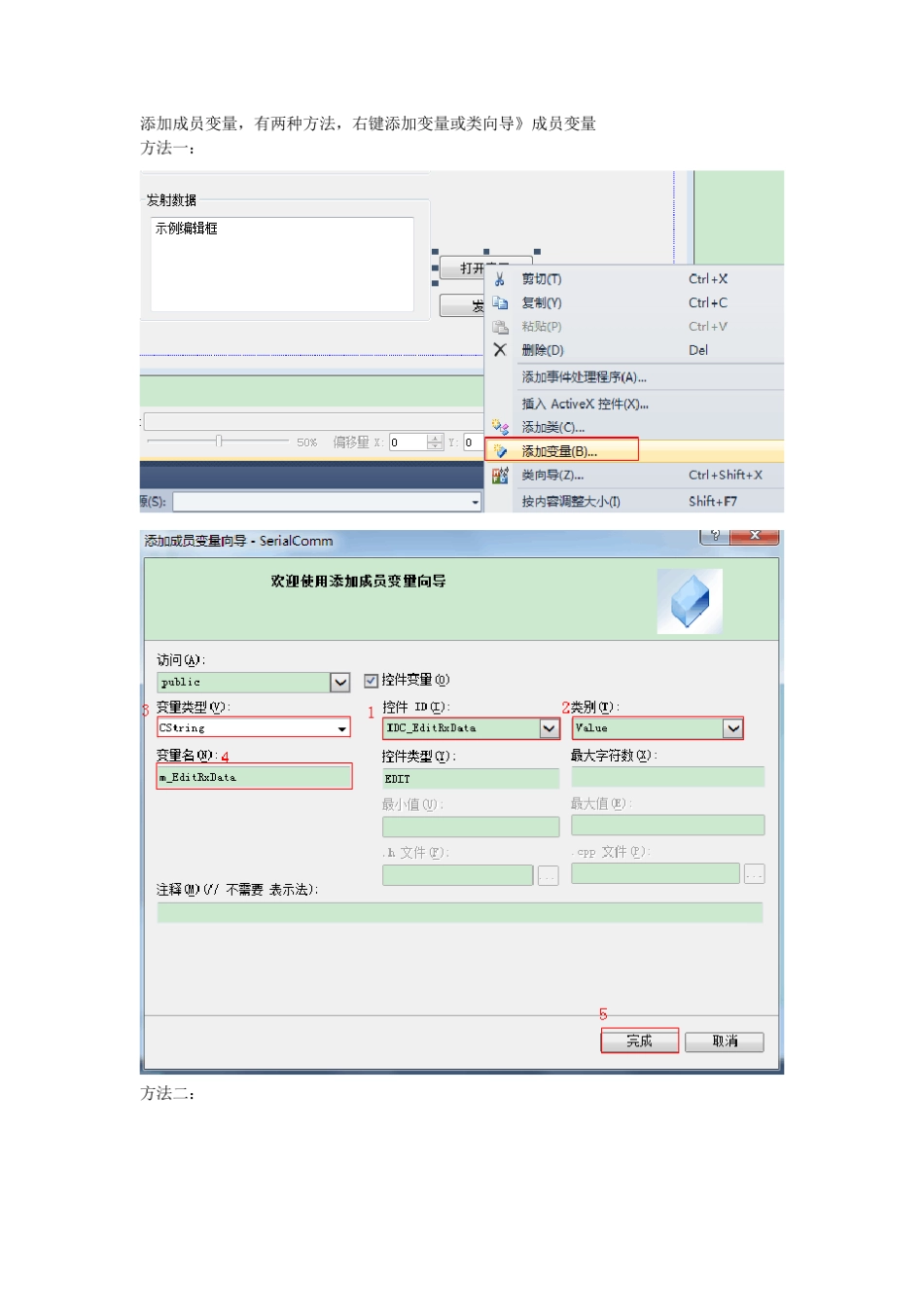This screenshot has width=924, height=1307.
Task: Select 类向导(Z)... menu item
Action: click(x=552, y=476)
